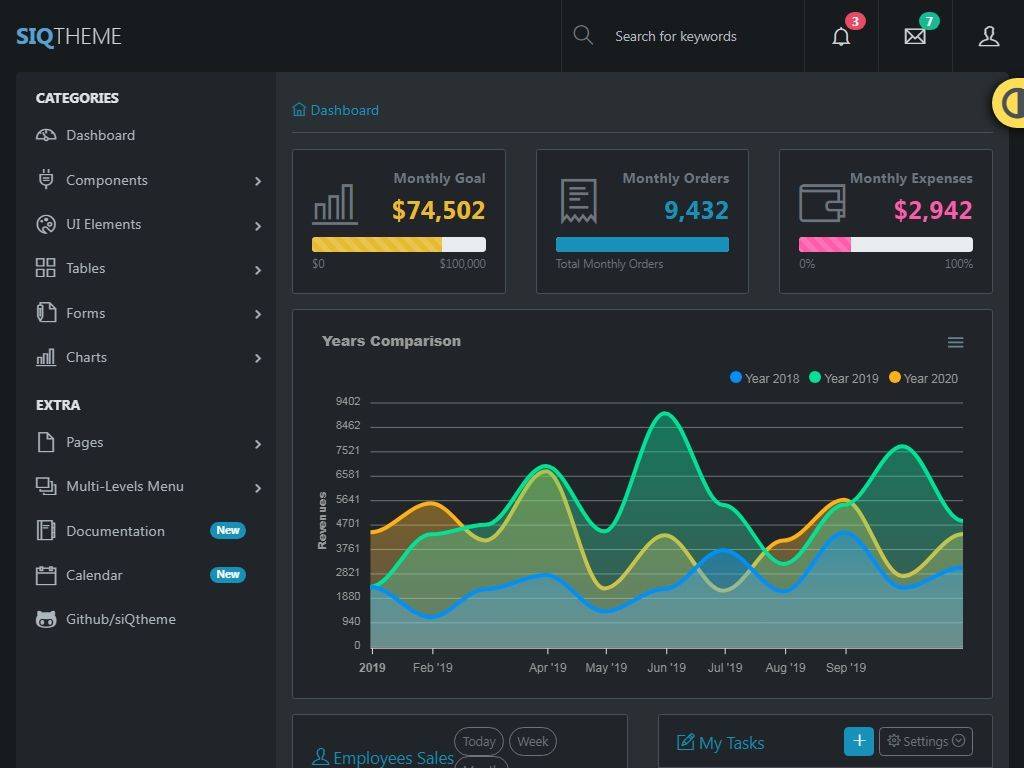Click the add task plus button

[x=858, y=741]
